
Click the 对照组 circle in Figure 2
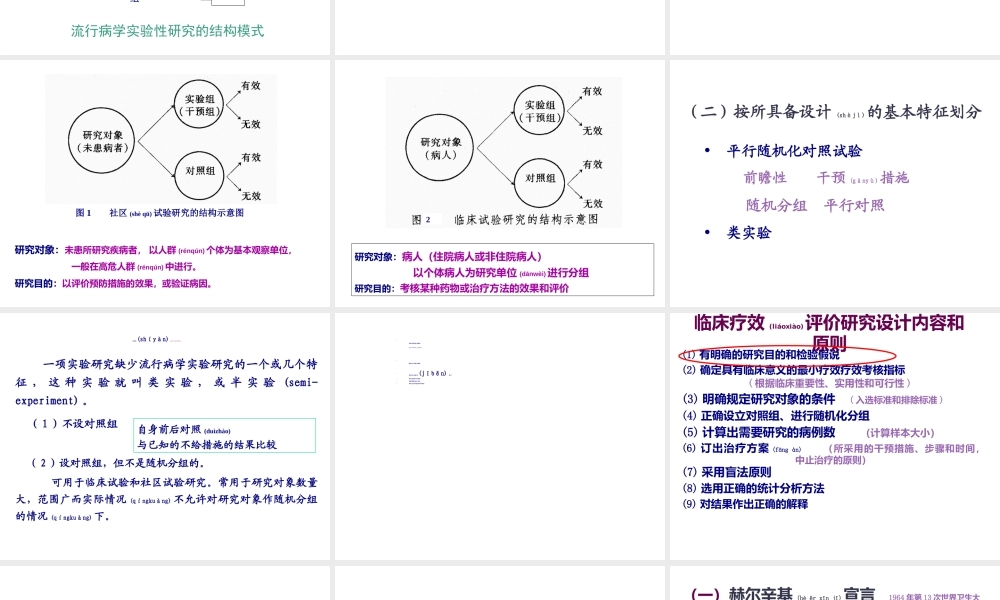coord(538,180)
